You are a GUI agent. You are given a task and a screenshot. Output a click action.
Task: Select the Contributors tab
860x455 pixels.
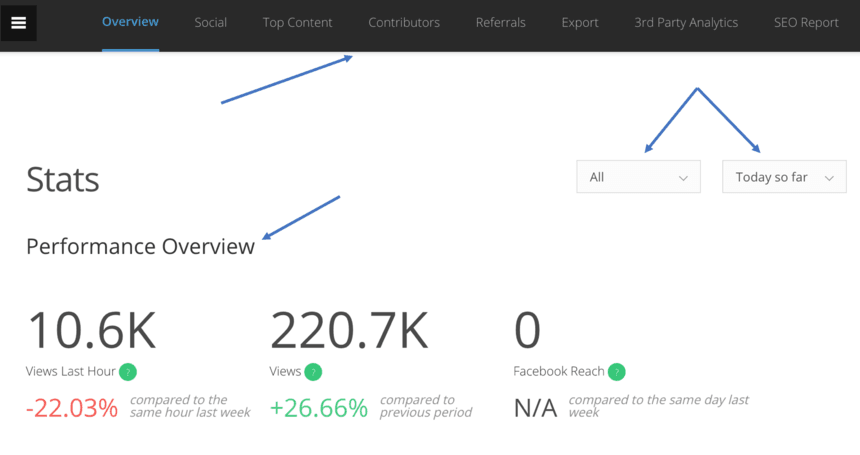[x=404, y=22]
